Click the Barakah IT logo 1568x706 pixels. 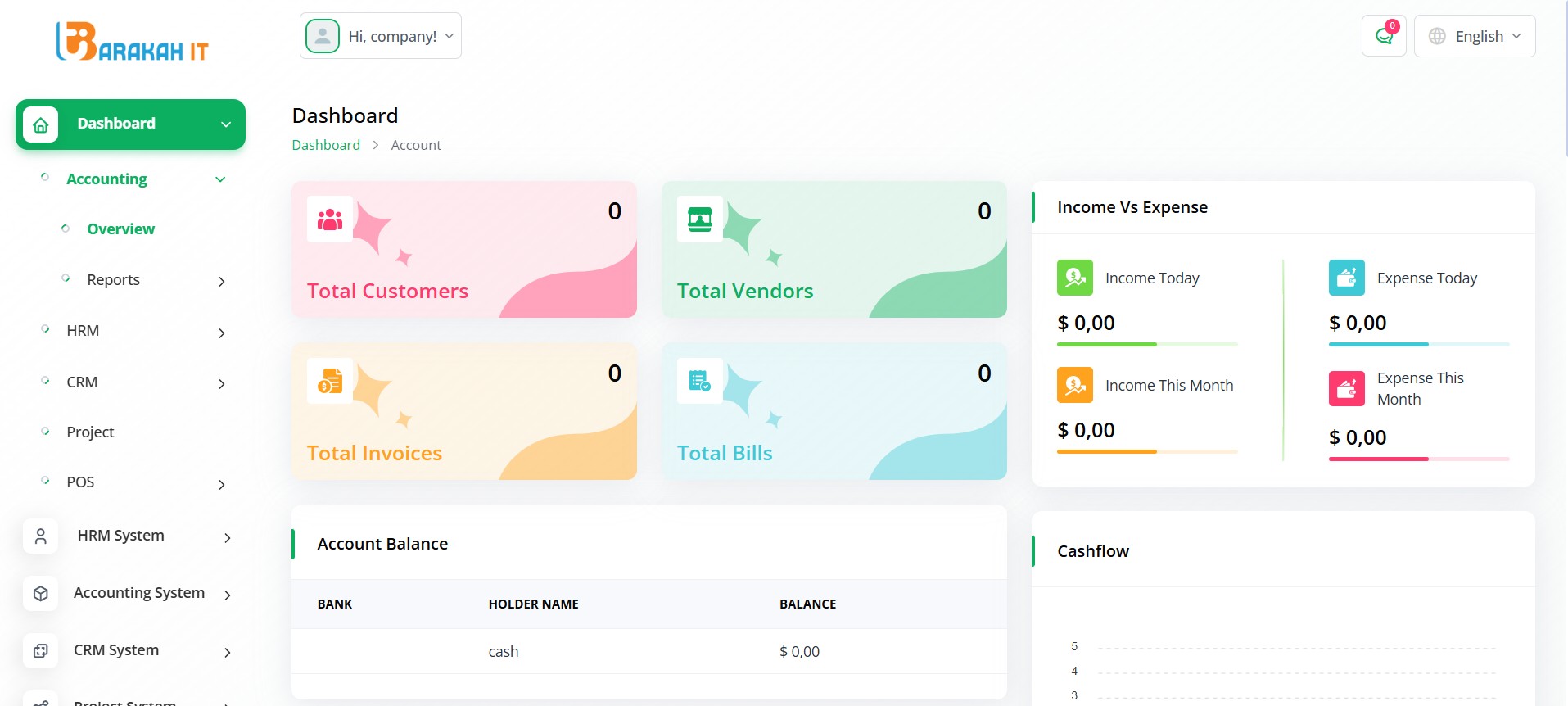[x=132, y=42]
